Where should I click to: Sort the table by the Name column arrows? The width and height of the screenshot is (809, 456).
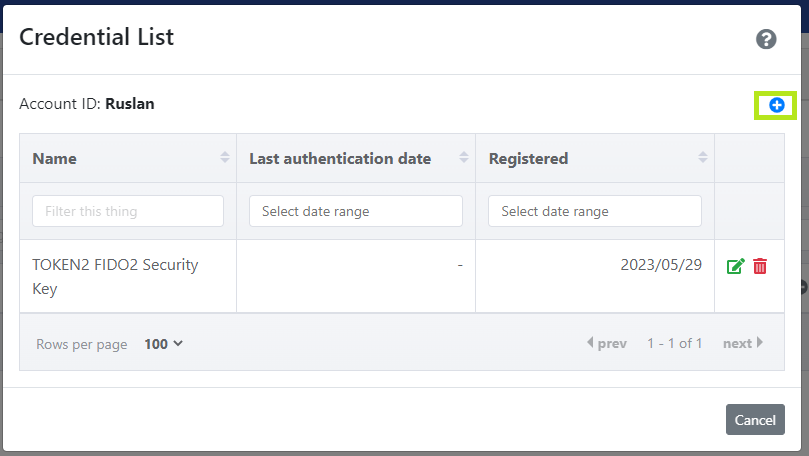pyautogui.click(x=224, y=157)
